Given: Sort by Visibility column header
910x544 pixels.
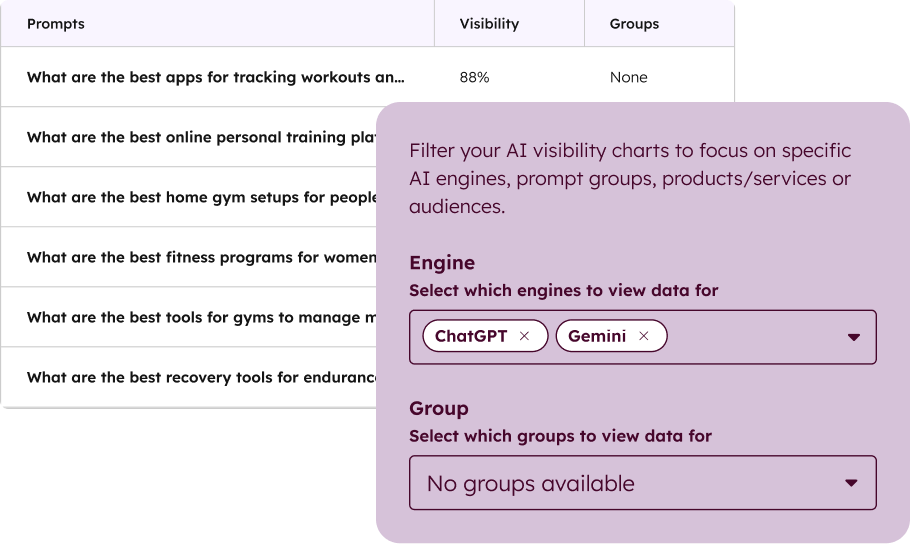Looking at the screenshot, I should point(489,24).
